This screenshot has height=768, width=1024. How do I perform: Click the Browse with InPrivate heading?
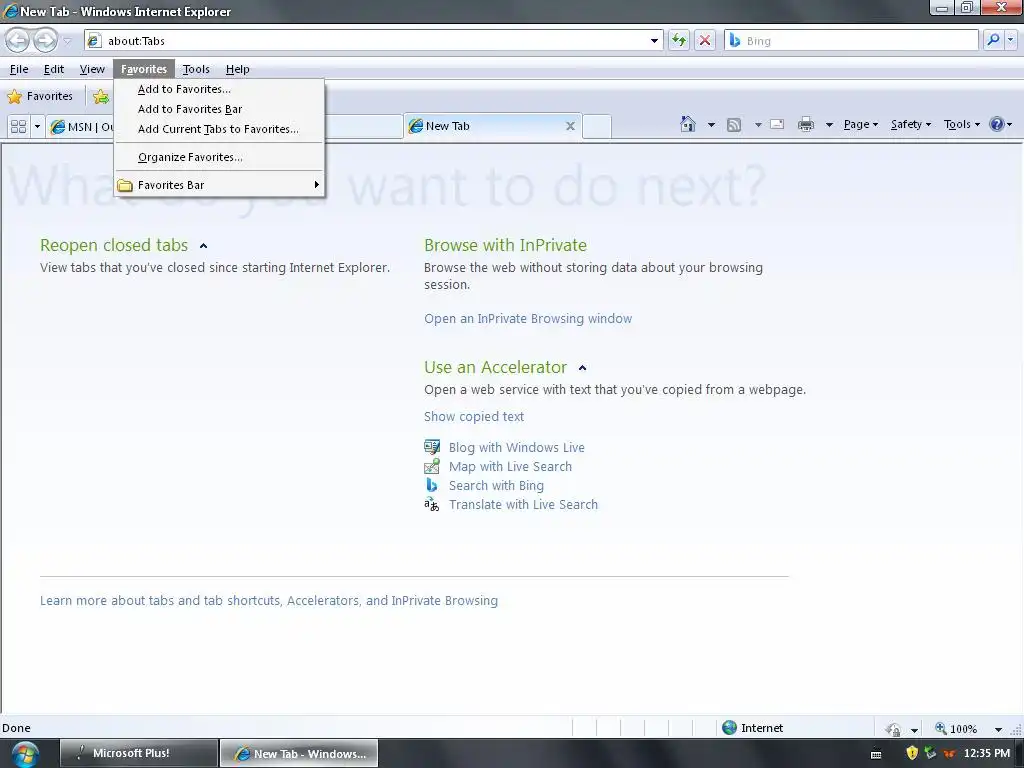tap(505, 245)
